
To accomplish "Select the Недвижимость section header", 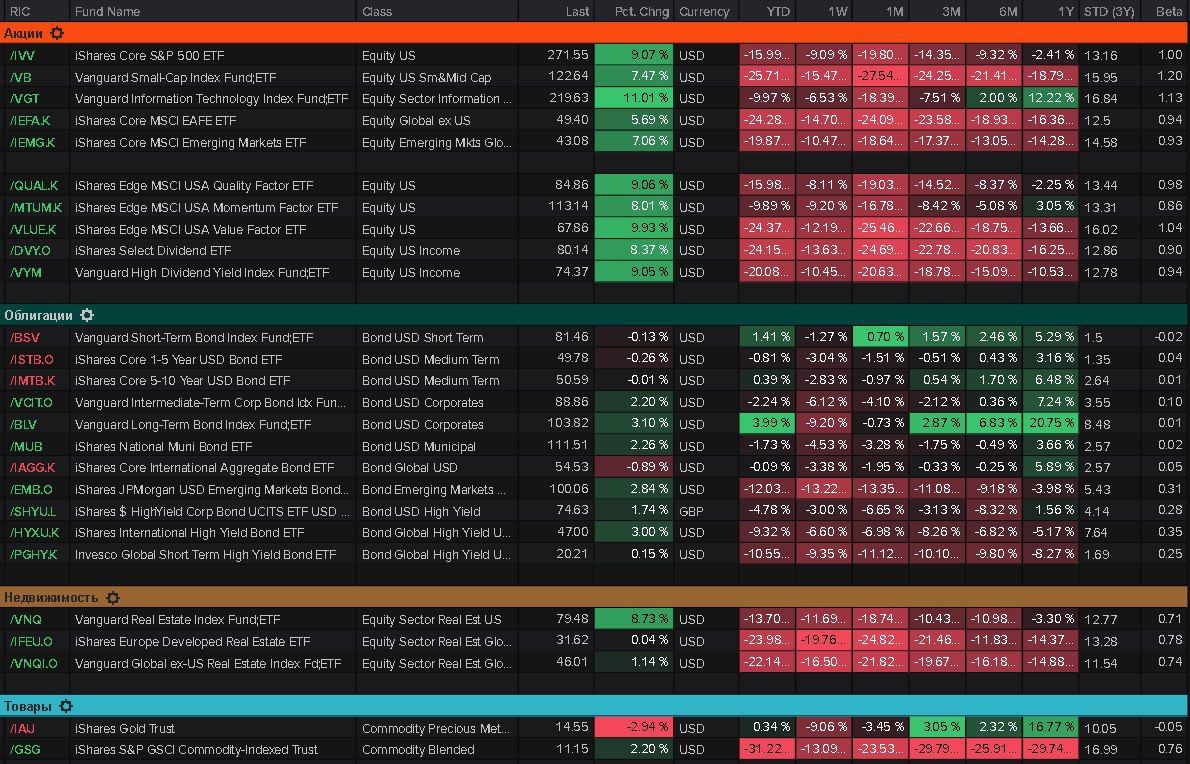I will [x=595, y=598].
